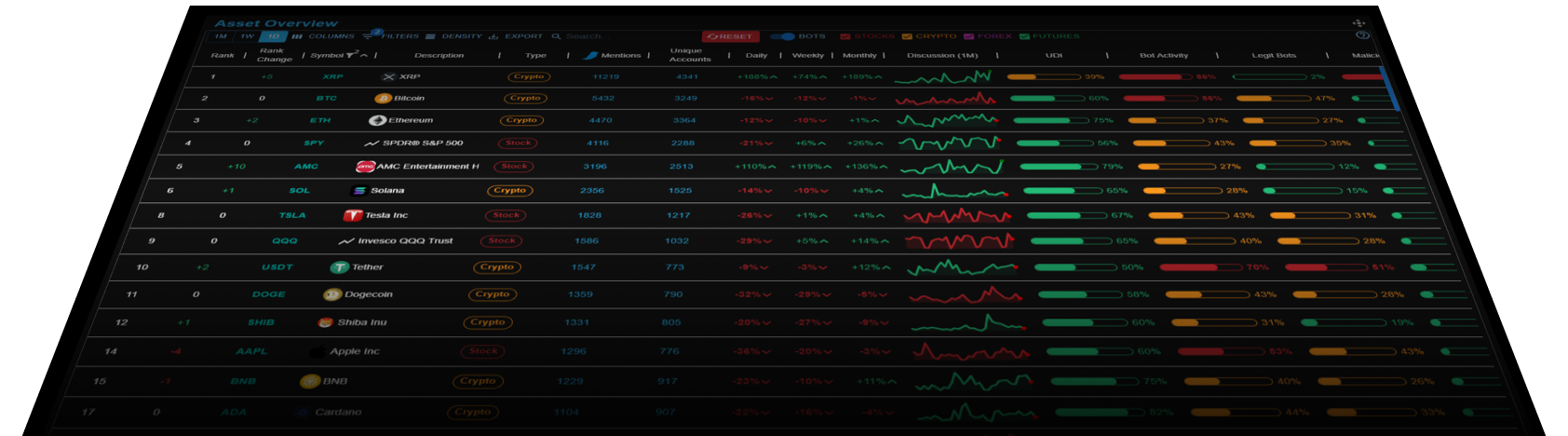Click the XRP symbol link
Image resolution: width=1568 pixels, height=436 pixels.
pos(332,76)
